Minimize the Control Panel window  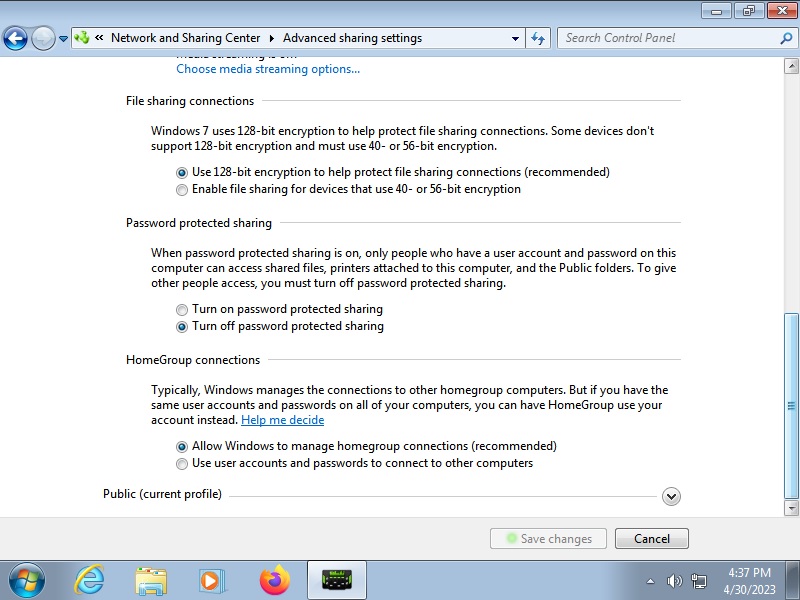pyautogui.click(x=716, y=11)
